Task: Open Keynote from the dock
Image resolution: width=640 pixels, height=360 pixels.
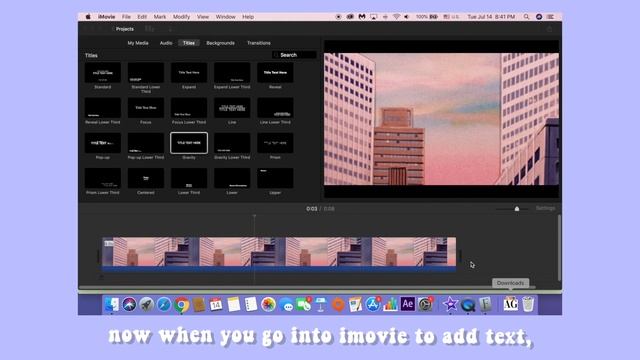Action: point(321,304)
